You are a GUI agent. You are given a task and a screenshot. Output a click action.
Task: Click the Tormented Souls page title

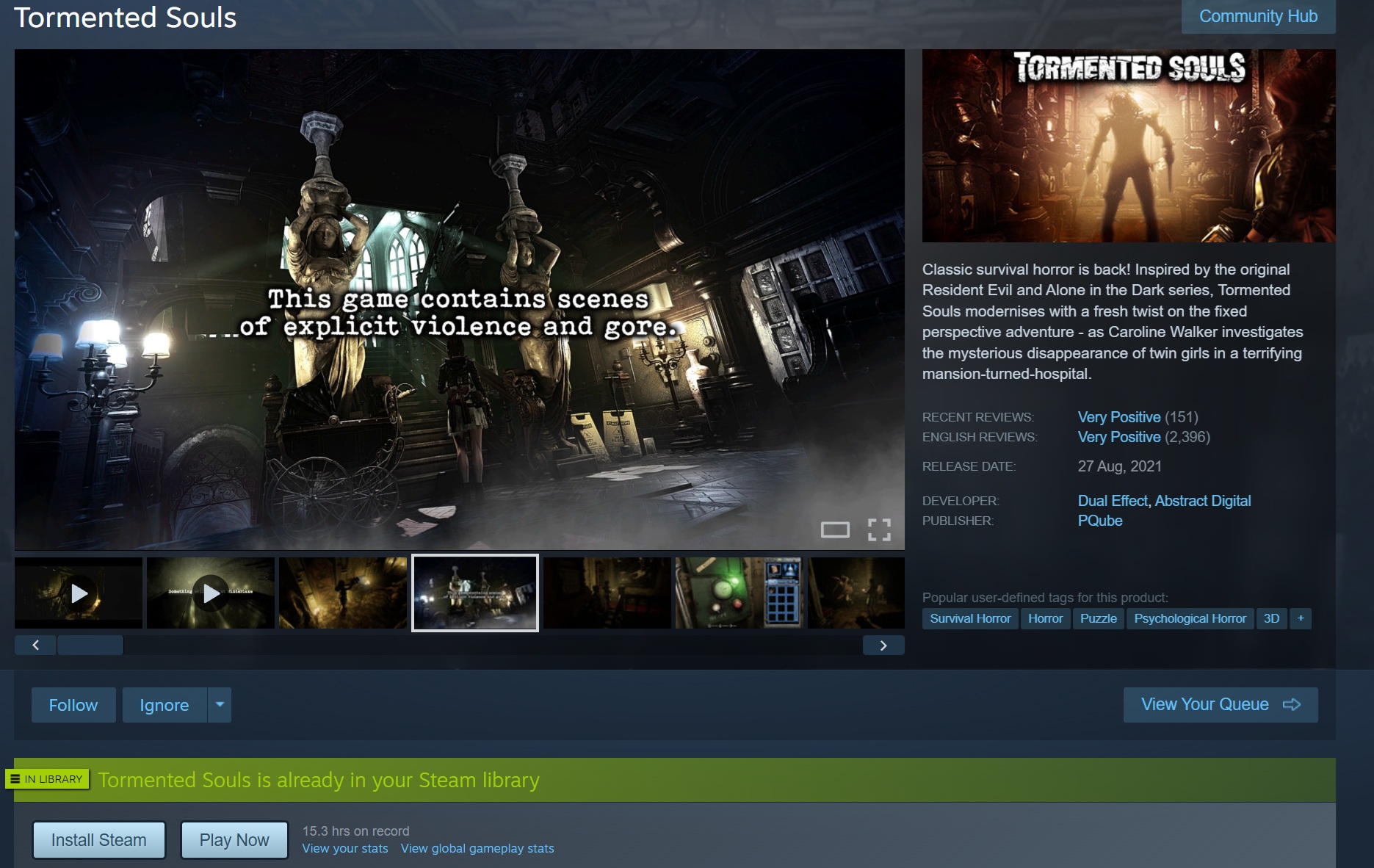126,17
